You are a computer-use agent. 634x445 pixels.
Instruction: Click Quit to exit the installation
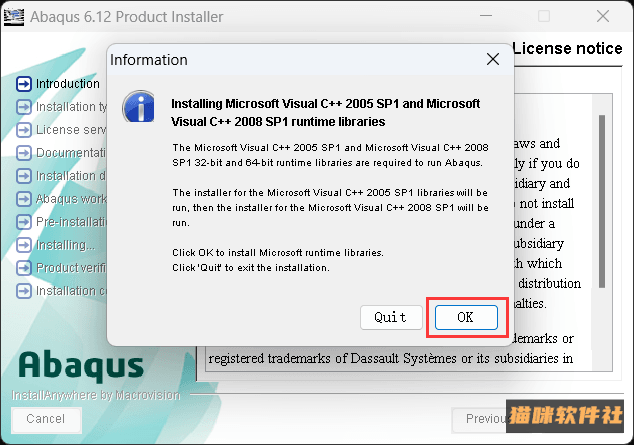[391, 317]
